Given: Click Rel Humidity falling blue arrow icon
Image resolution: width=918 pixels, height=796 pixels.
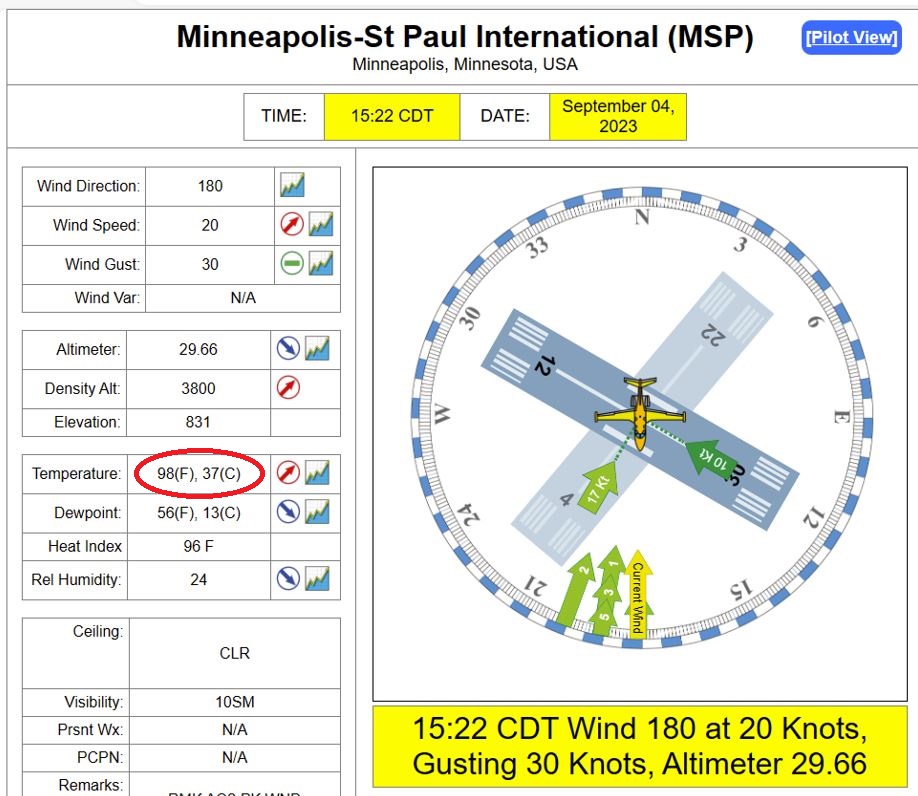Looking at the screenshot, I should pyautogui.click(x=288, y=578).
